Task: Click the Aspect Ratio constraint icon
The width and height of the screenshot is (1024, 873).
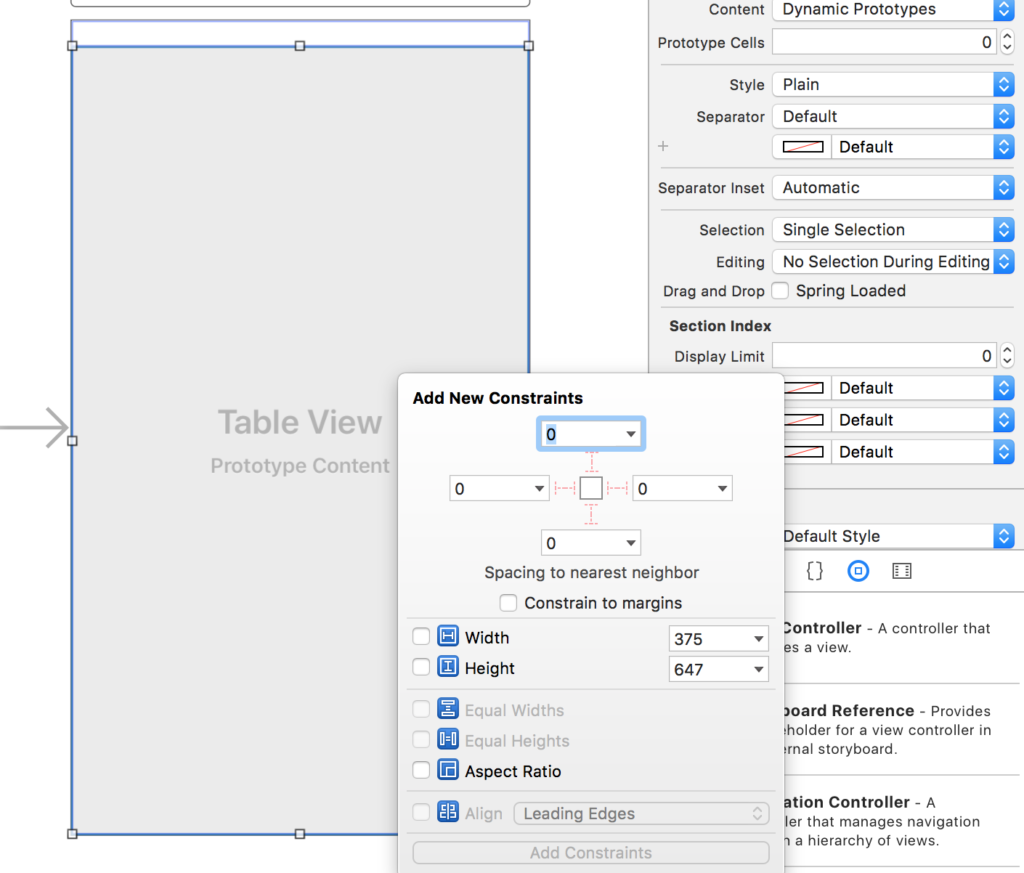Action: (448, 771)
